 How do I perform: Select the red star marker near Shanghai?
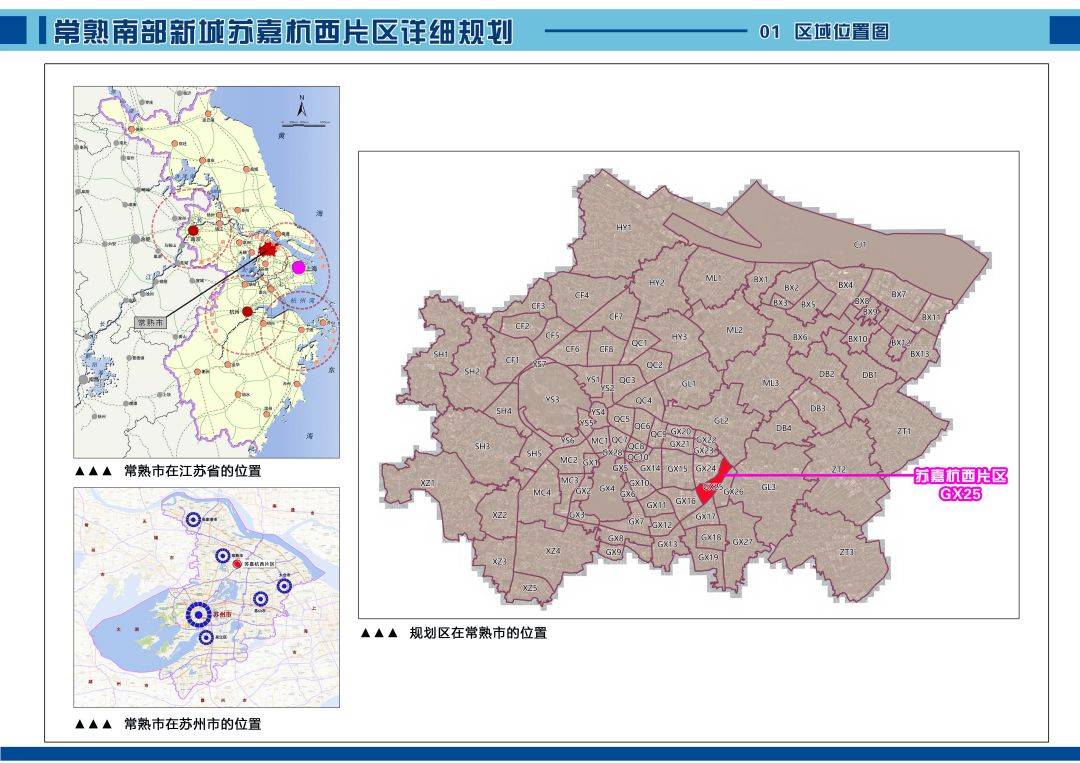269,246
